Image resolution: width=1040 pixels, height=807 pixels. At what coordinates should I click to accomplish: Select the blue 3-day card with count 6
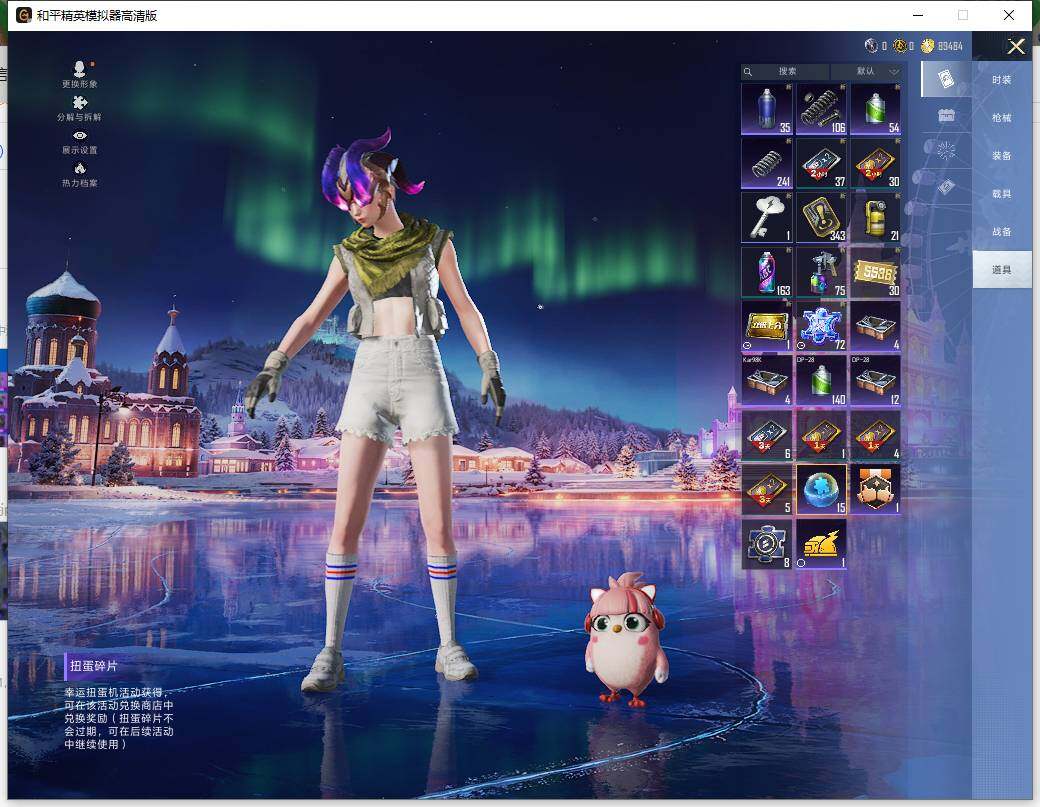pyautogui.click(x=767, y=435)
